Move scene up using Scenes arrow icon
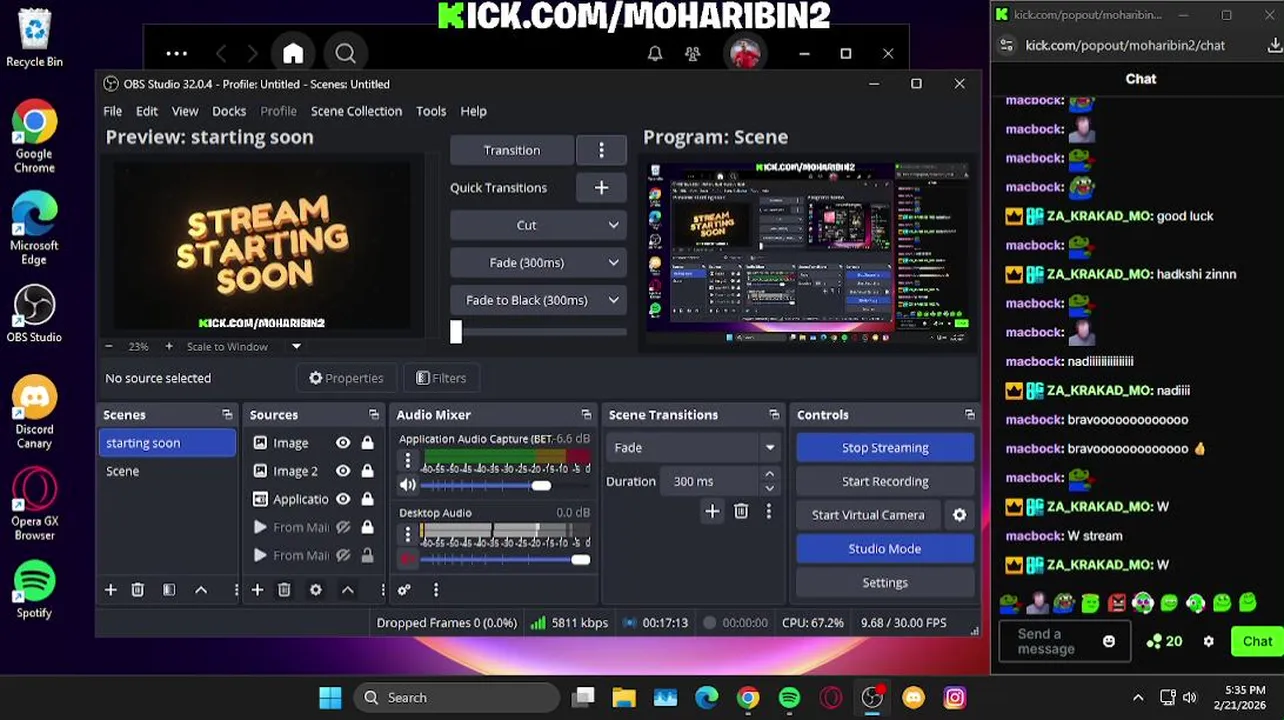 tap(201, 590)
